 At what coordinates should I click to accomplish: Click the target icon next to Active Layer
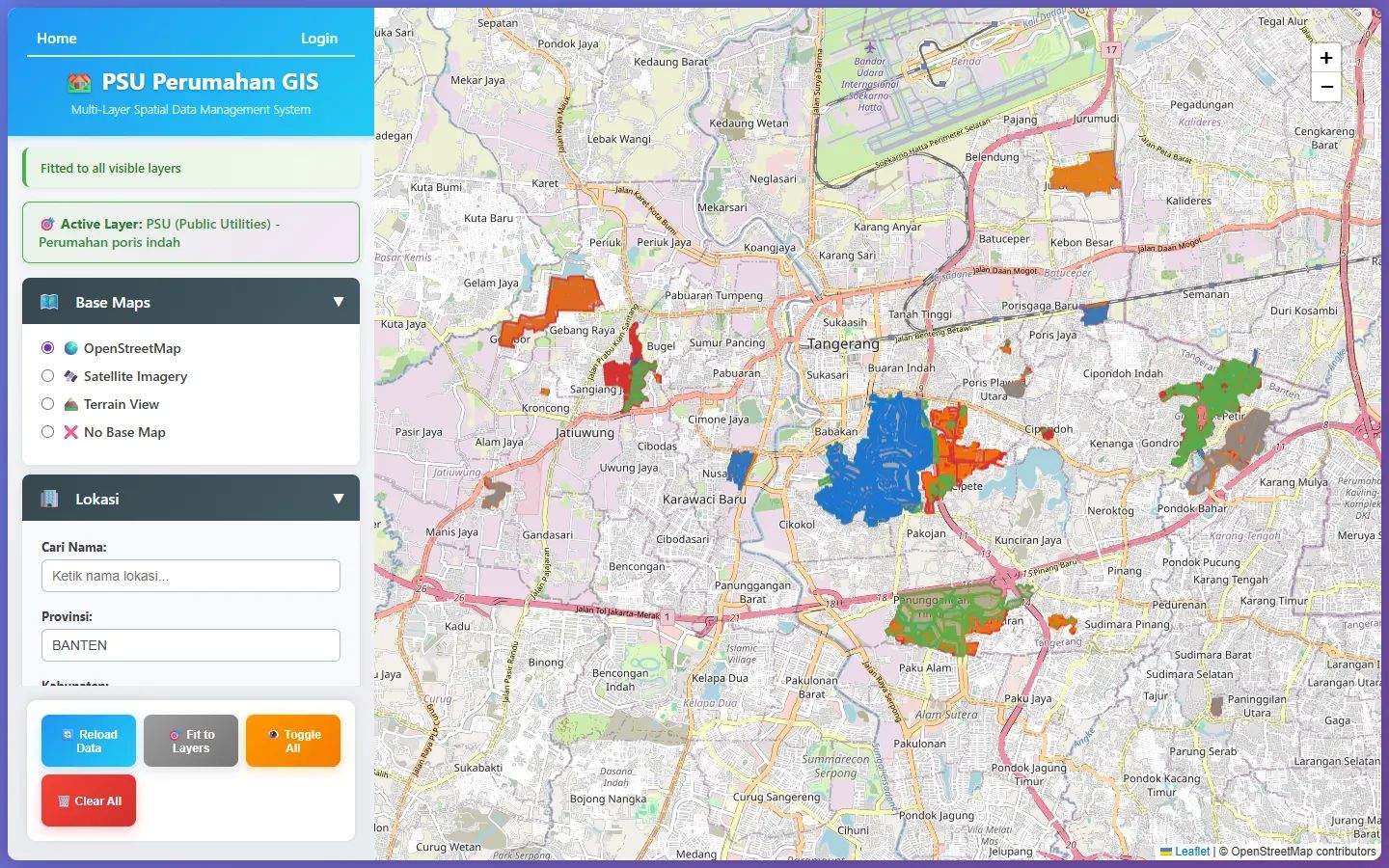(47, 224)
